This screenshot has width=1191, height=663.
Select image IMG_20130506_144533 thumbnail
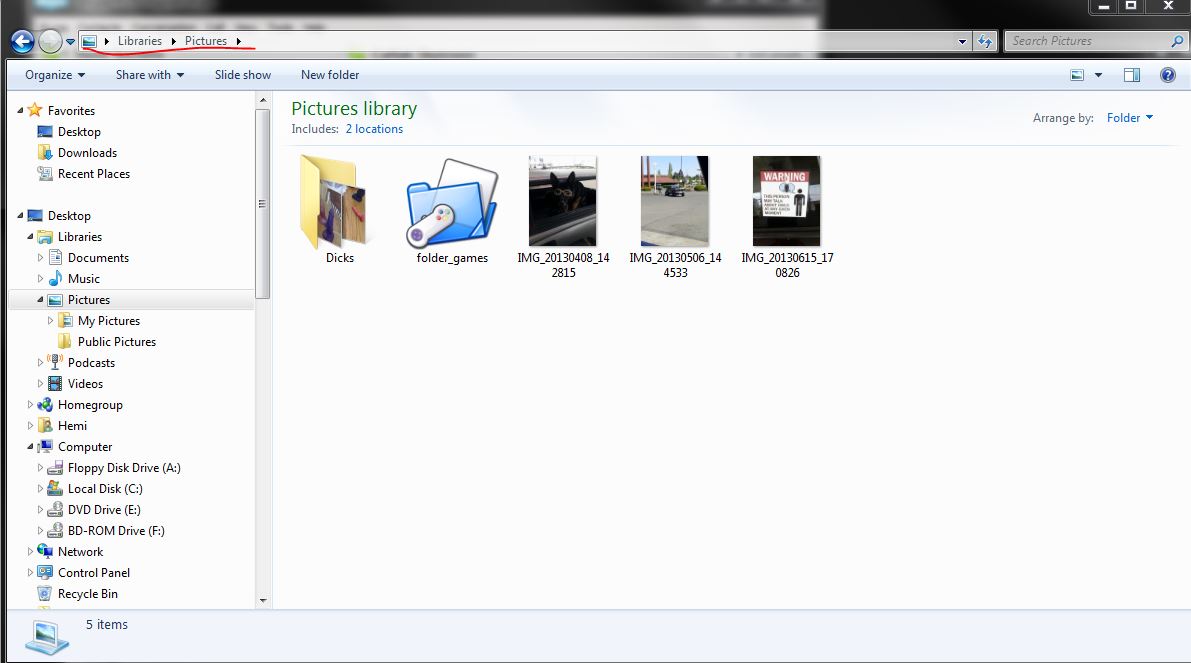tap(674, 201)
